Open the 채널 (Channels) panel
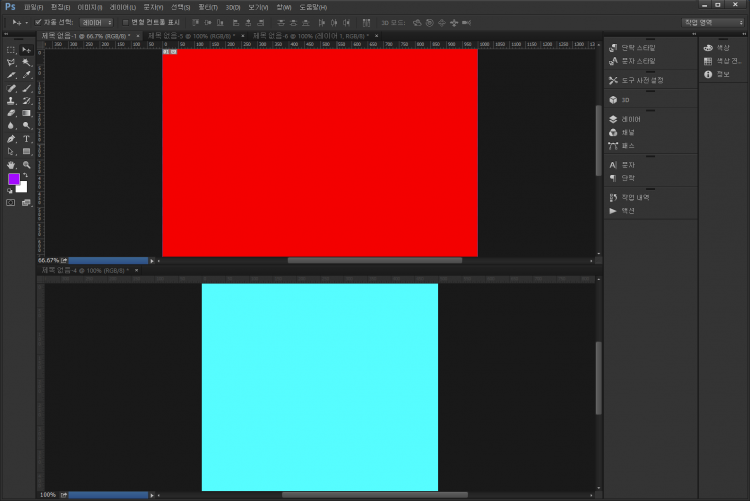The width and height of the screenshot is (750, 501). [628, 132]
